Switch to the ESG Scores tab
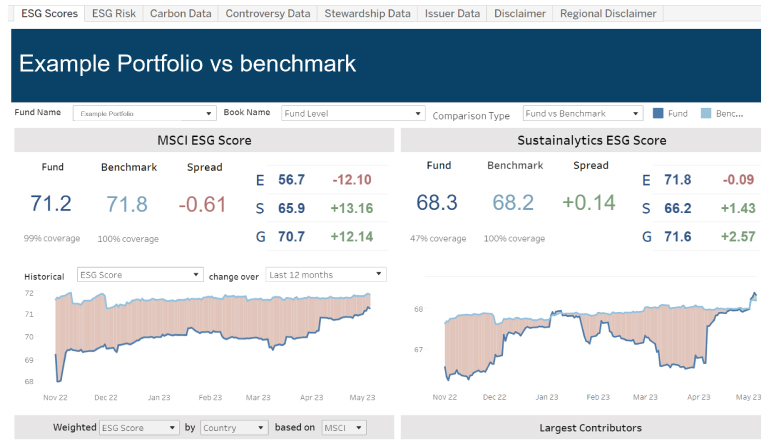Screen dimensions: 770x446 (x=49, y=14)
